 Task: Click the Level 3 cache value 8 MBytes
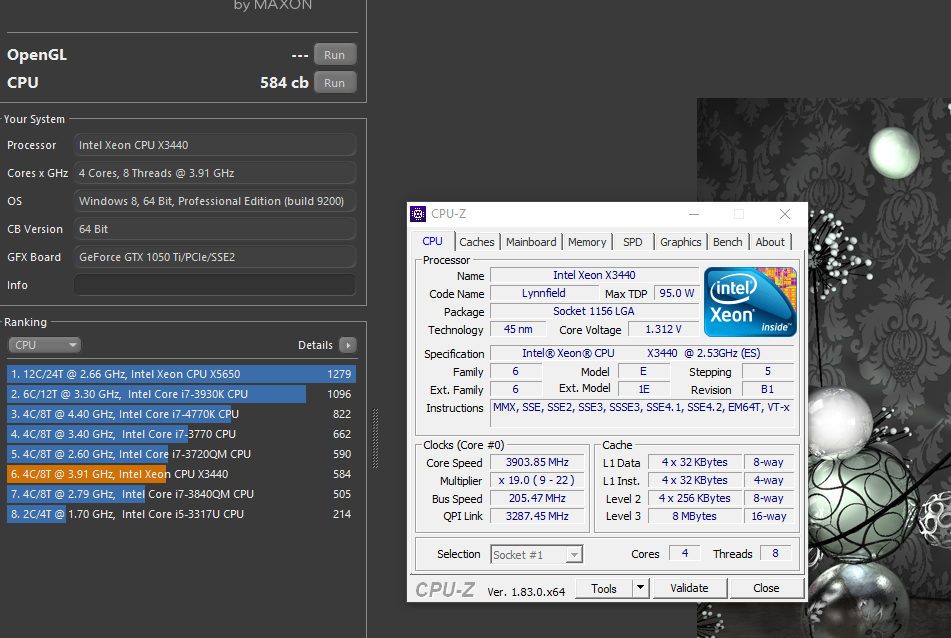(695, 517)
